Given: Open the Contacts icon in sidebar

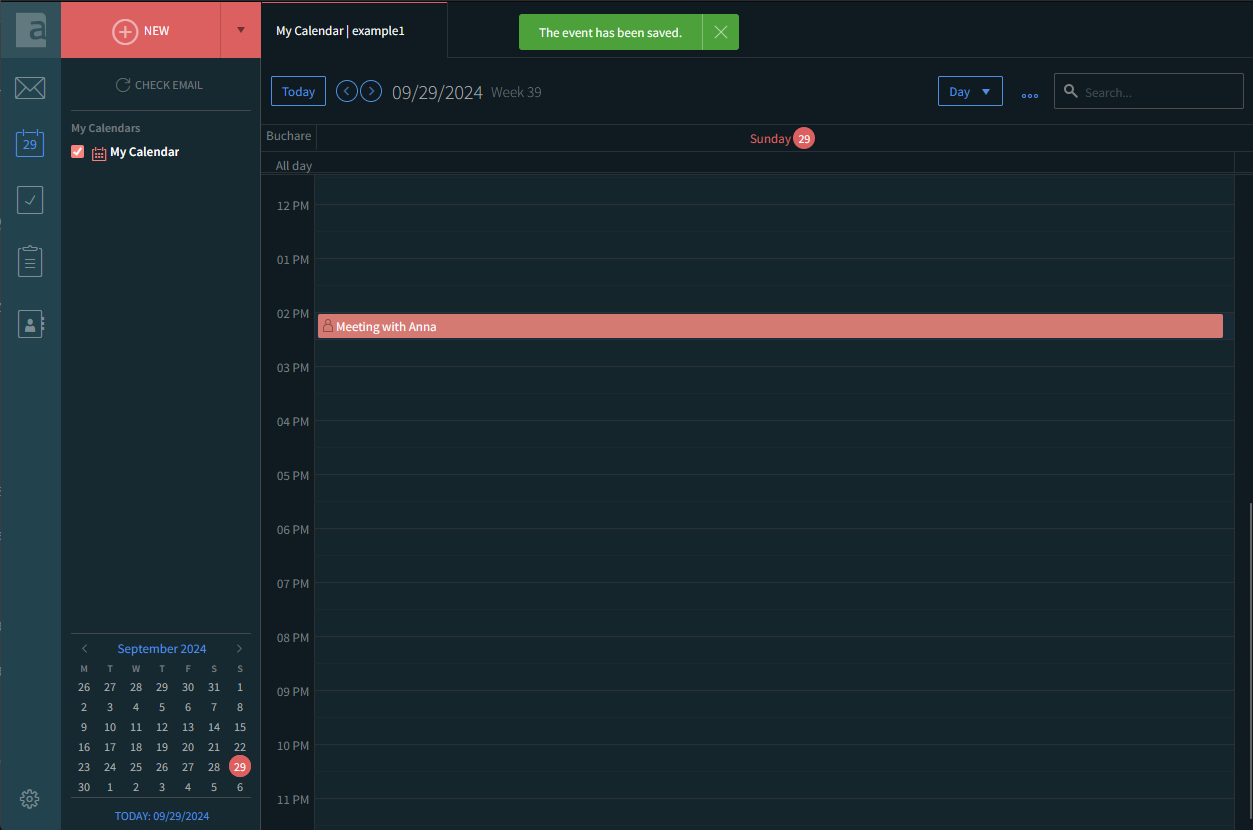Looking at the screenshot, I should [30, 324].
